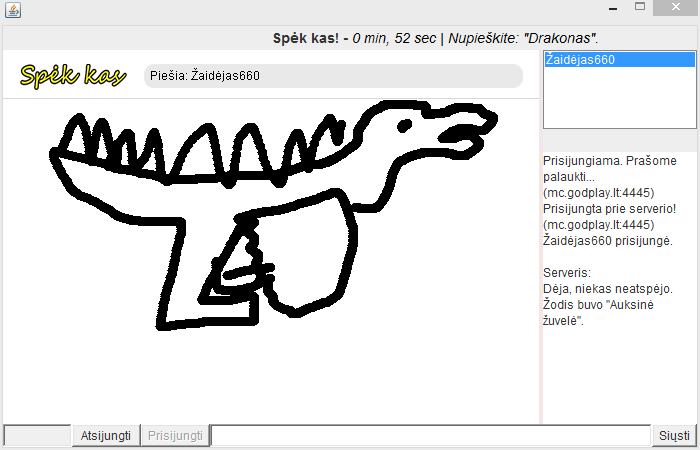Click the 'Piešia: Žaidėjas660' status label

[333, 76]
